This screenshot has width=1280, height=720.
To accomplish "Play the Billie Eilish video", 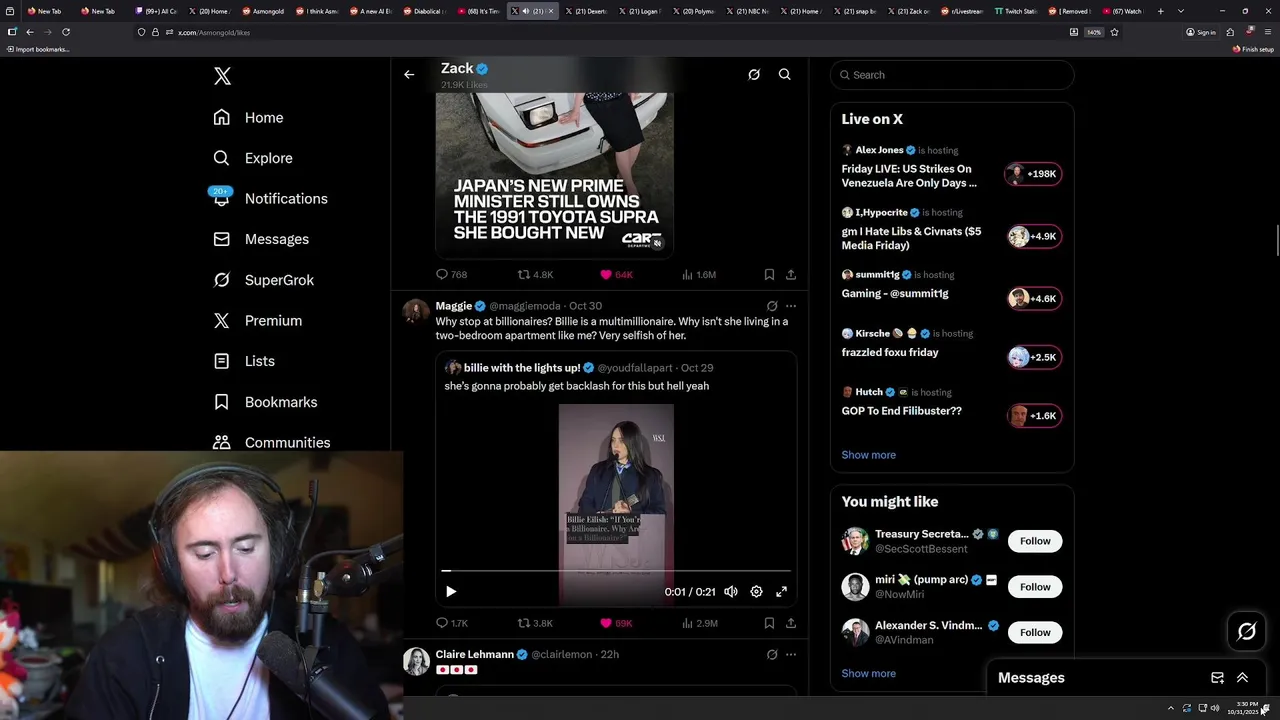I will (x=451, y=592).
